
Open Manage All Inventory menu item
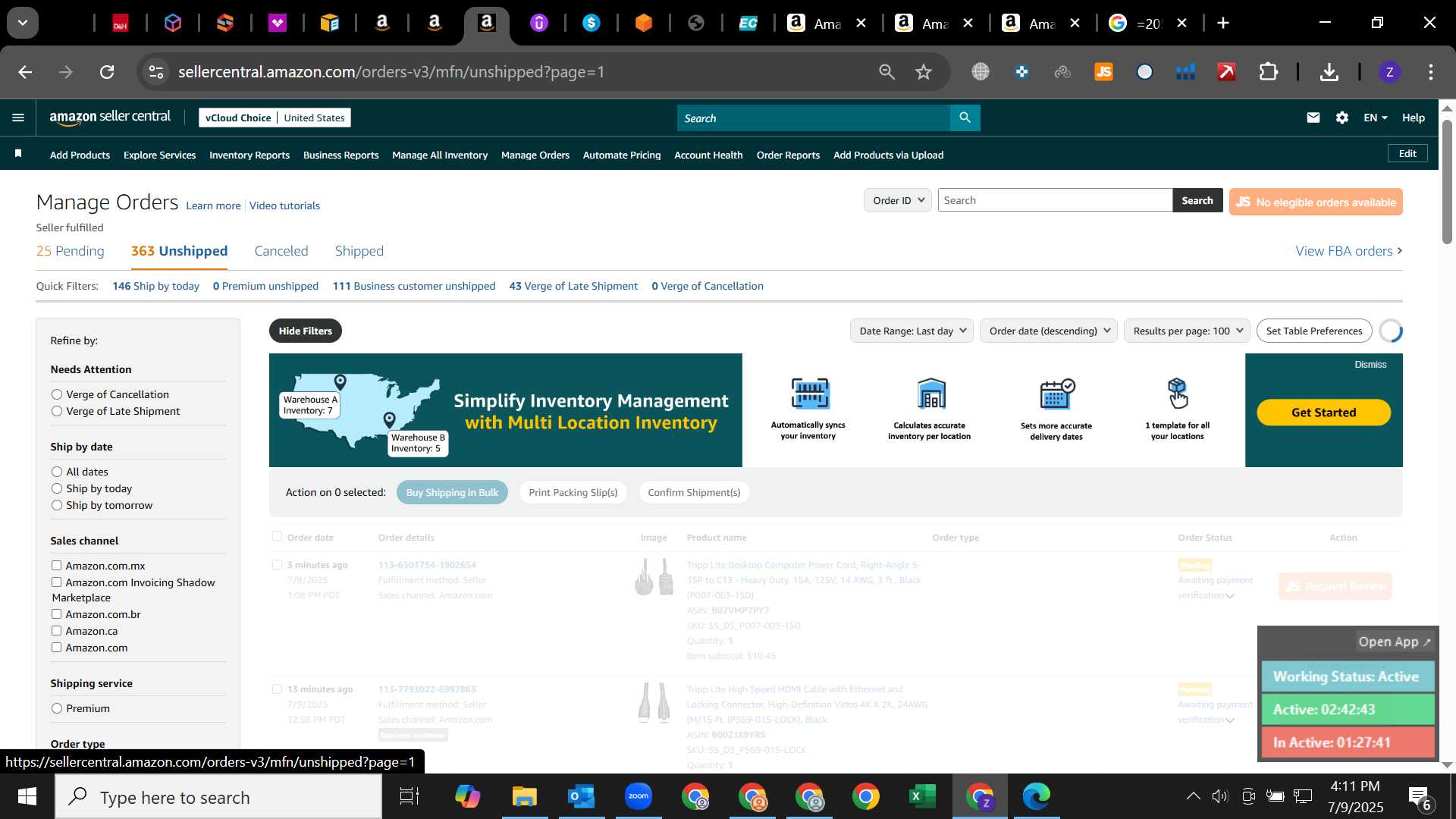coord(440,155)
